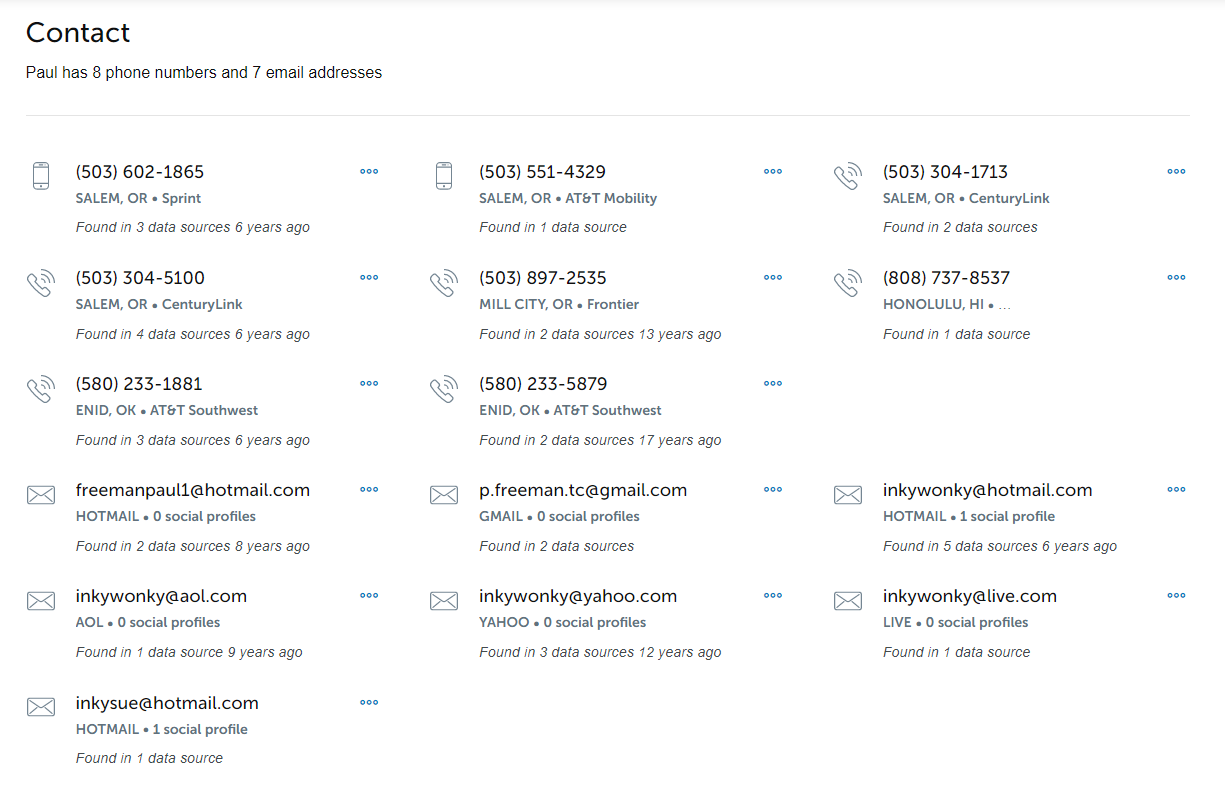Select email freemanpaul1@hotmail.com

[x=193, y=490]
